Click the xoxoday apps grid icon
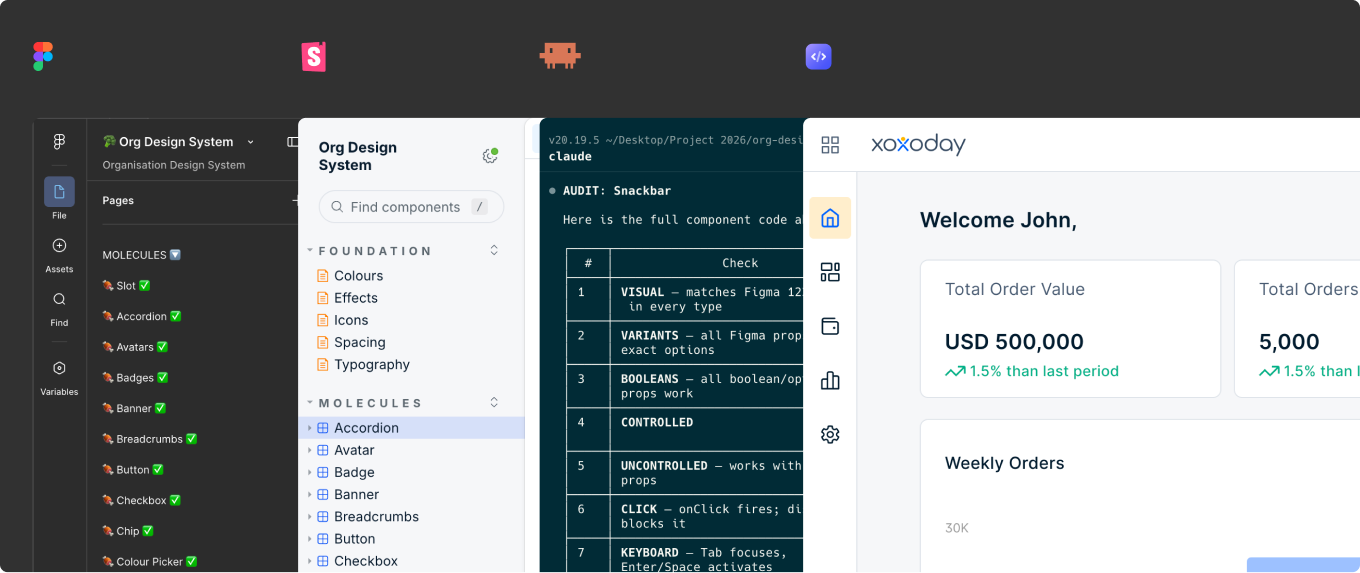This screenshot has height=573, width=1360. tap(830, 145)
